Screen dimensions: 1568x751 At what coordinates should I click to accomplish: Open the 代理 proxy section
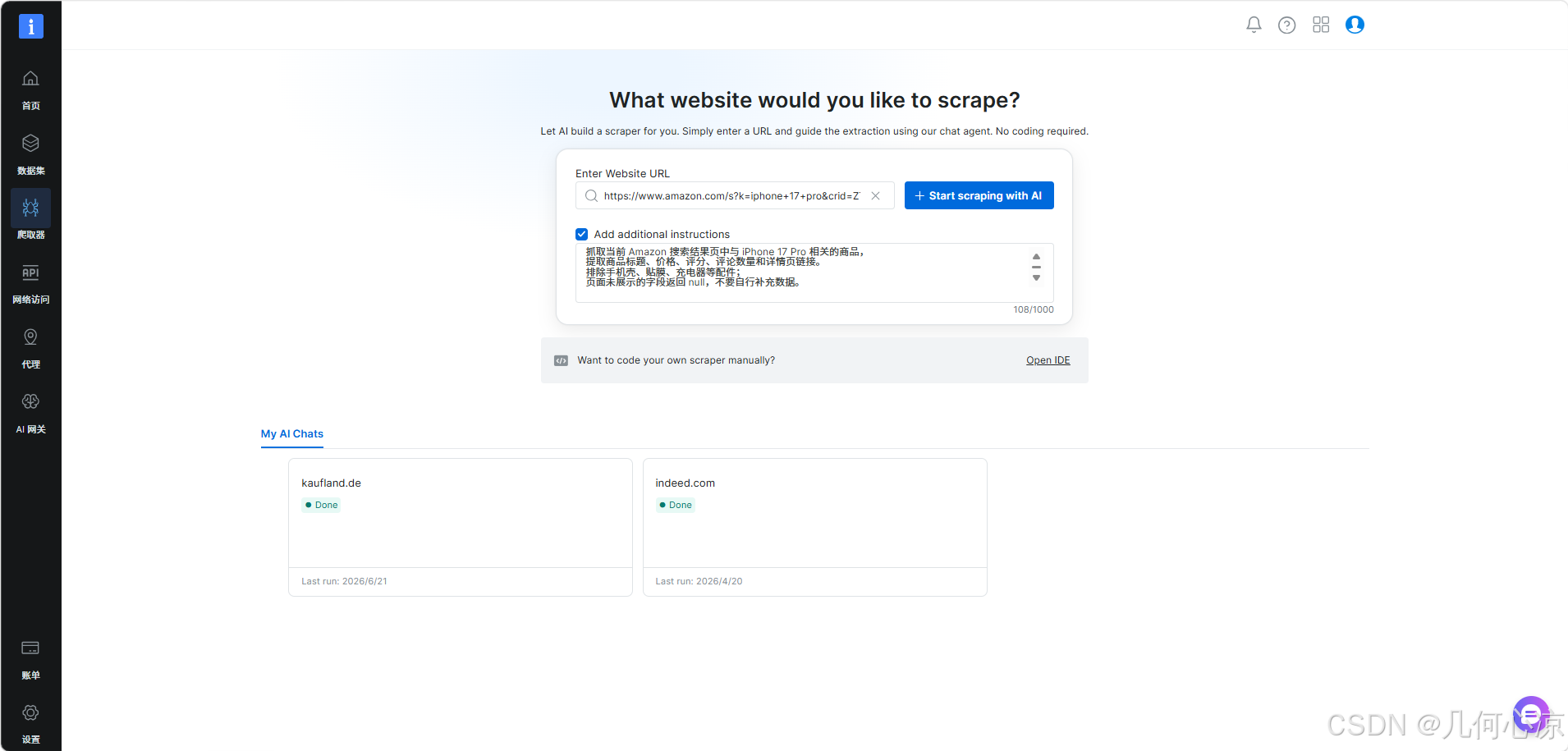tap(30, 348)
